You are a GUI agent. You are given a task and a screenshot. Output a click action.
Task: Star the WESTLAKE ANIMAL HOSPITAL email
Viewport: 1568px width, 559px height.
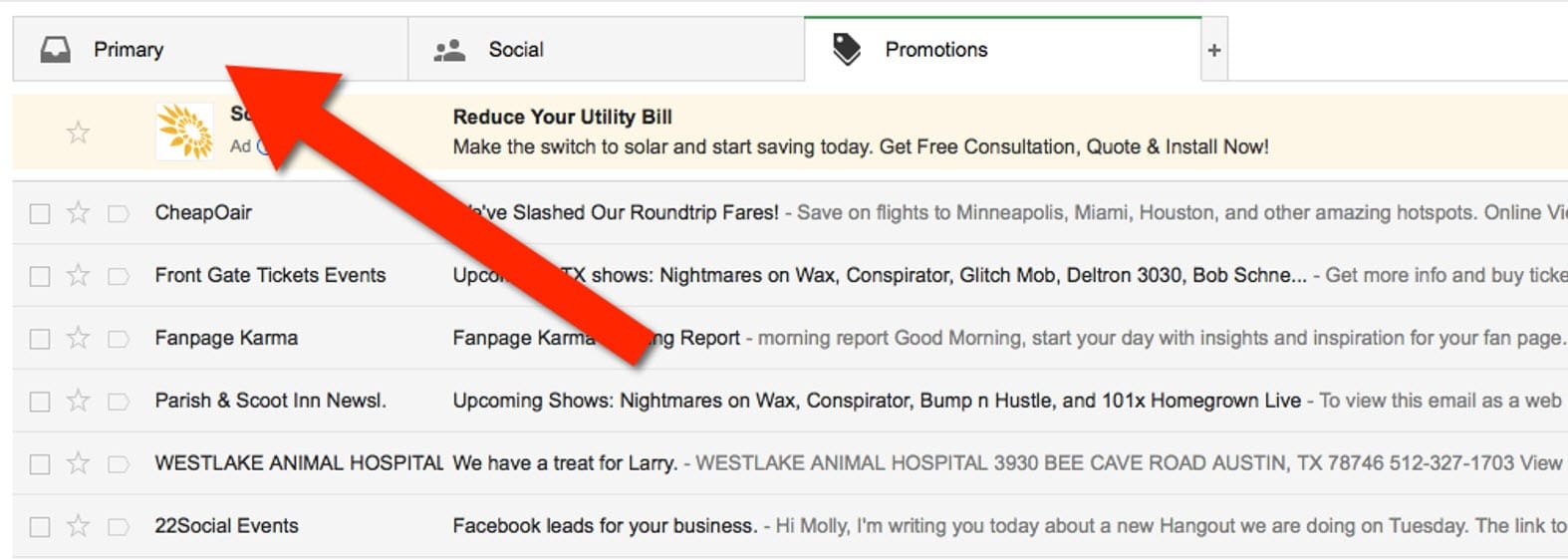pos(78,463)
